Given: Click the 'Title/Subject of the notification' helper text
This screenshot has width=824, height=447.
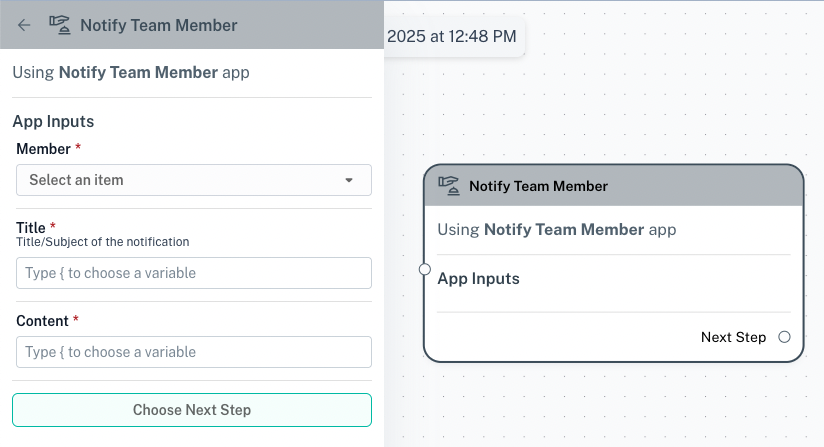Looking at the screenshot, I should [x=102, y=242].
